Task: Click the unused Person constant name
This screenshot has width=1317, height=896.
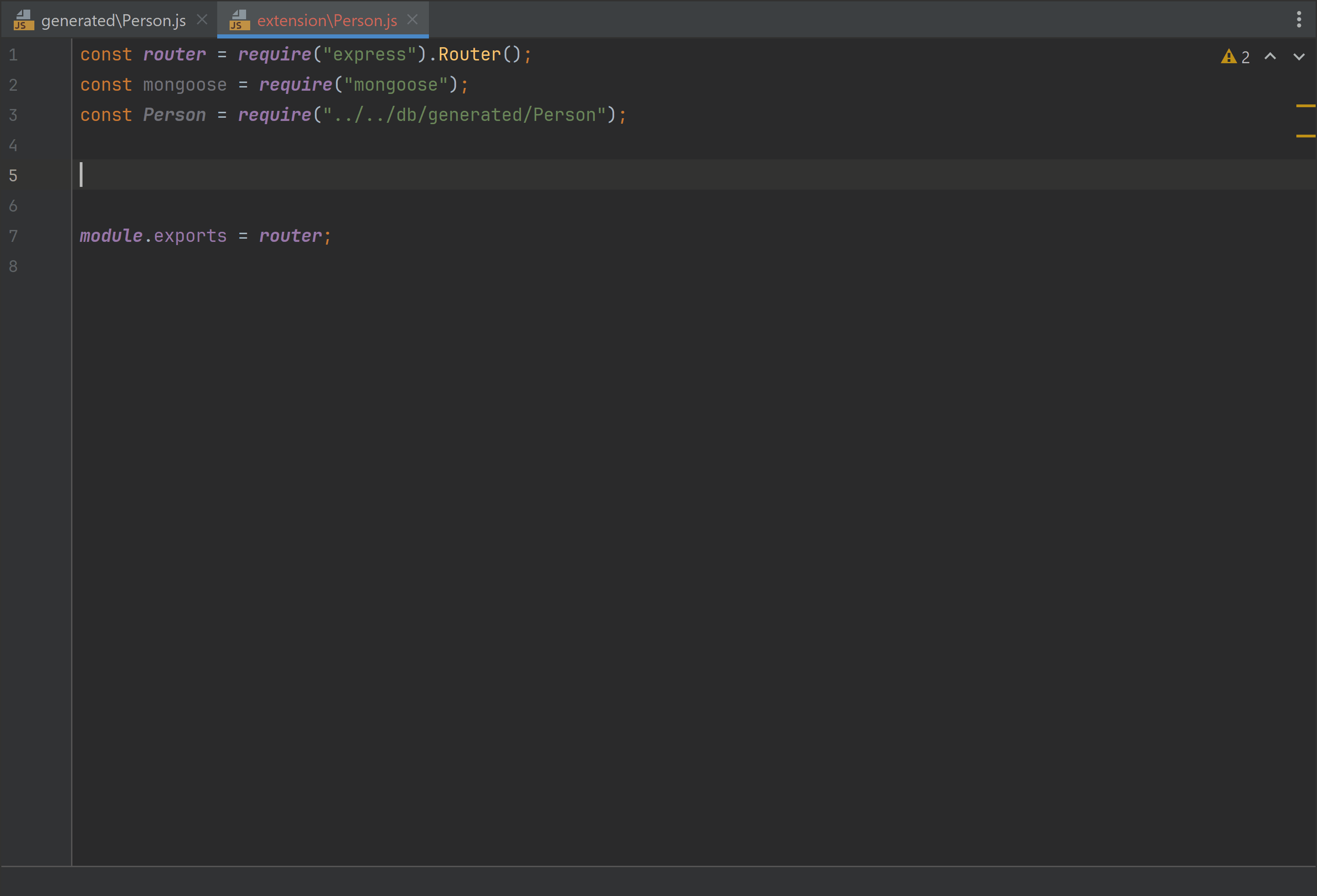Action: click(174, 115)
